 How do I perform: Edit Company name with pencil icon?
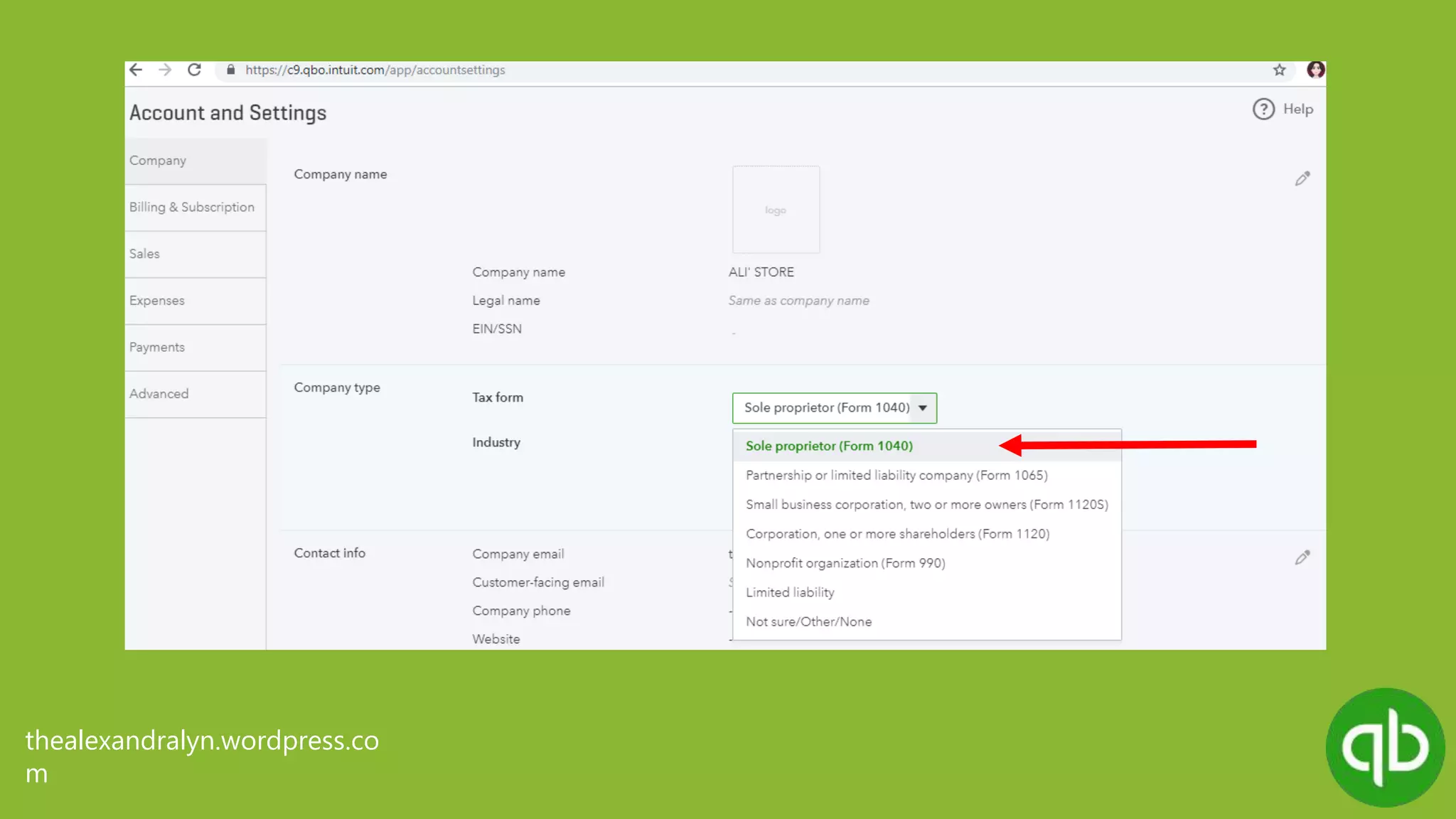tap(1302, 178)
